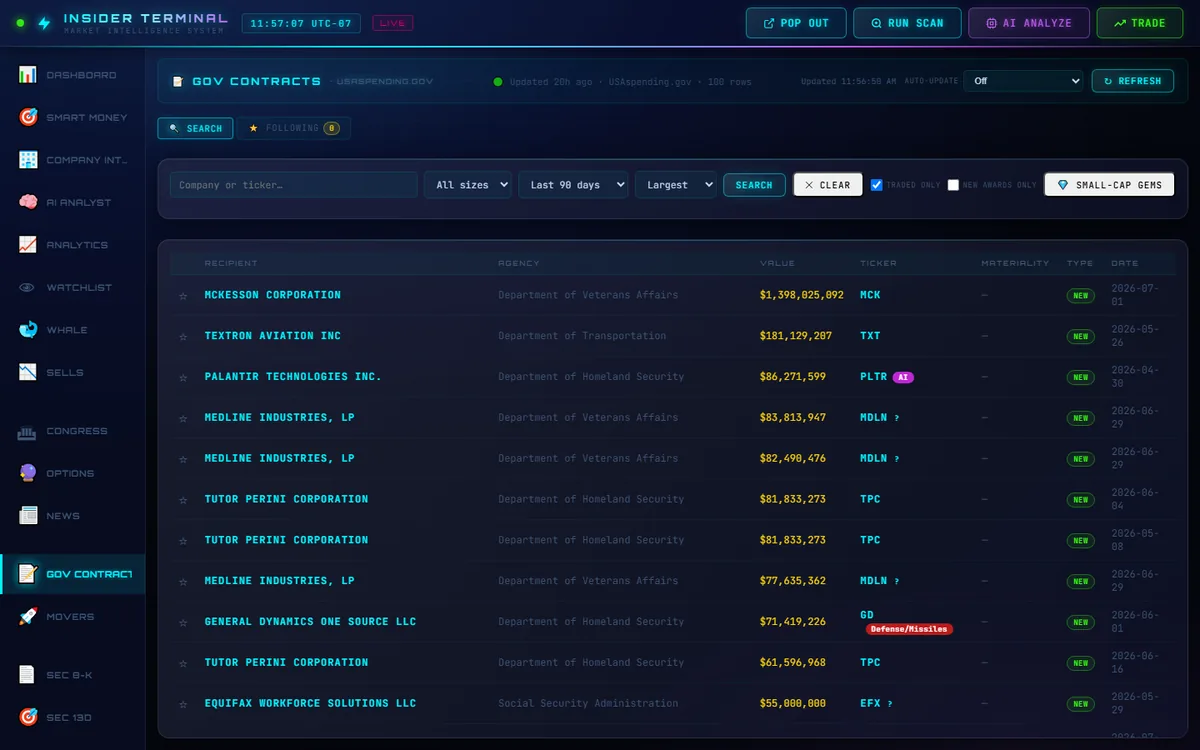1200x750 pixels.
Task: Click the AI Analyze button
Action: tap(1029, 23)
